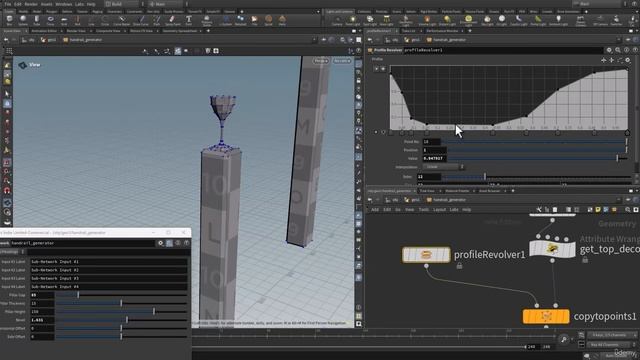Open the No cam dropdown in the viewport

coord(342,61)
